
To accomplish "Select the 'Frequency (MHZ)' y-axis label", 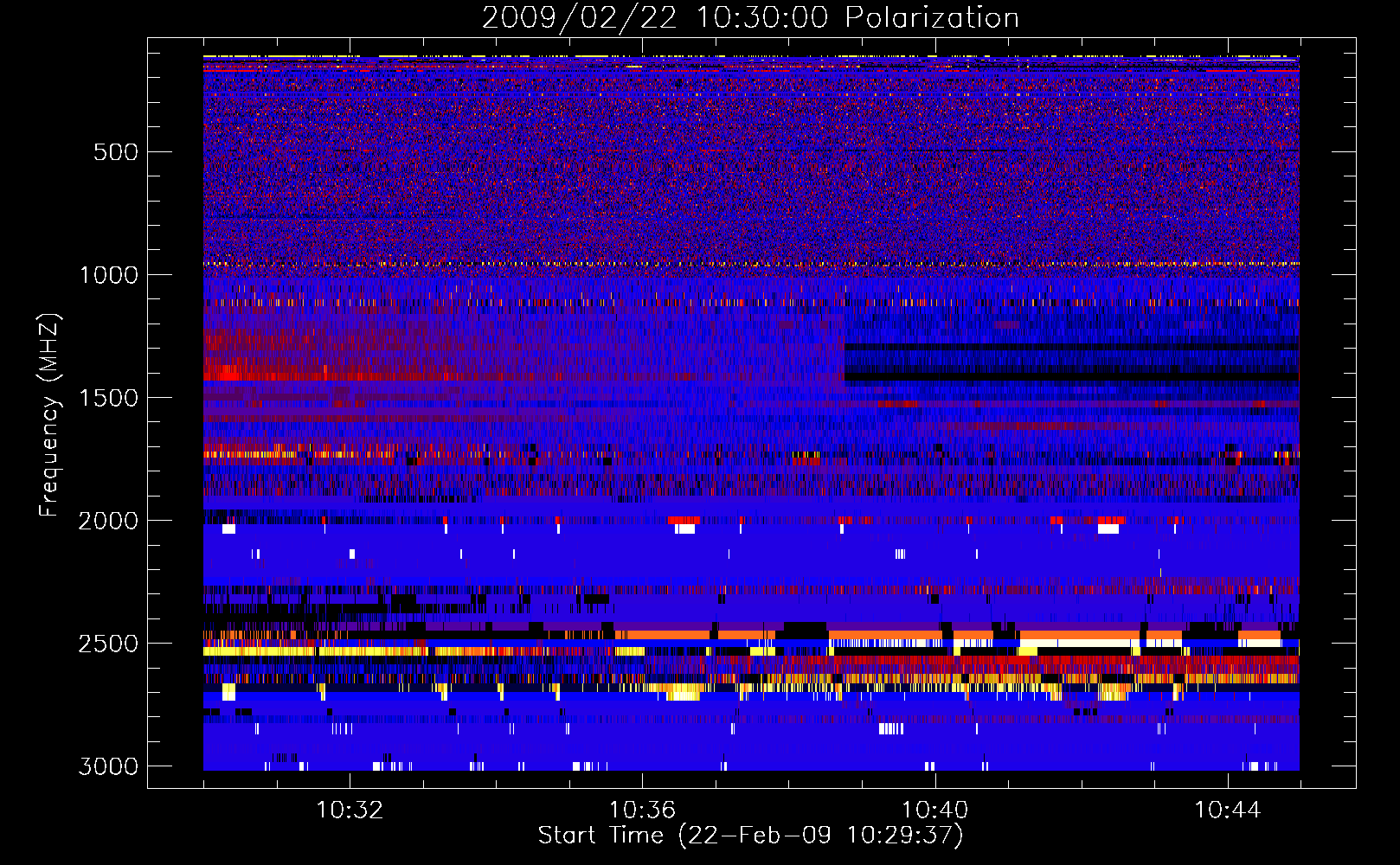I will (50, 416).
